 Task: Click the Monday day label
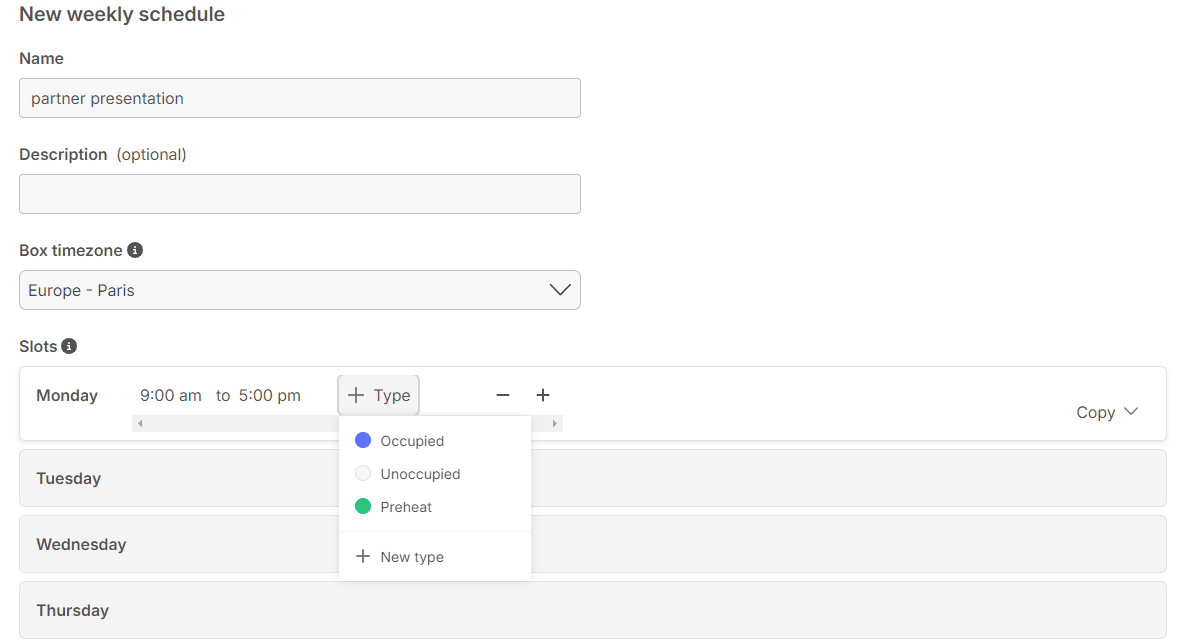click(x=67, y=395)
